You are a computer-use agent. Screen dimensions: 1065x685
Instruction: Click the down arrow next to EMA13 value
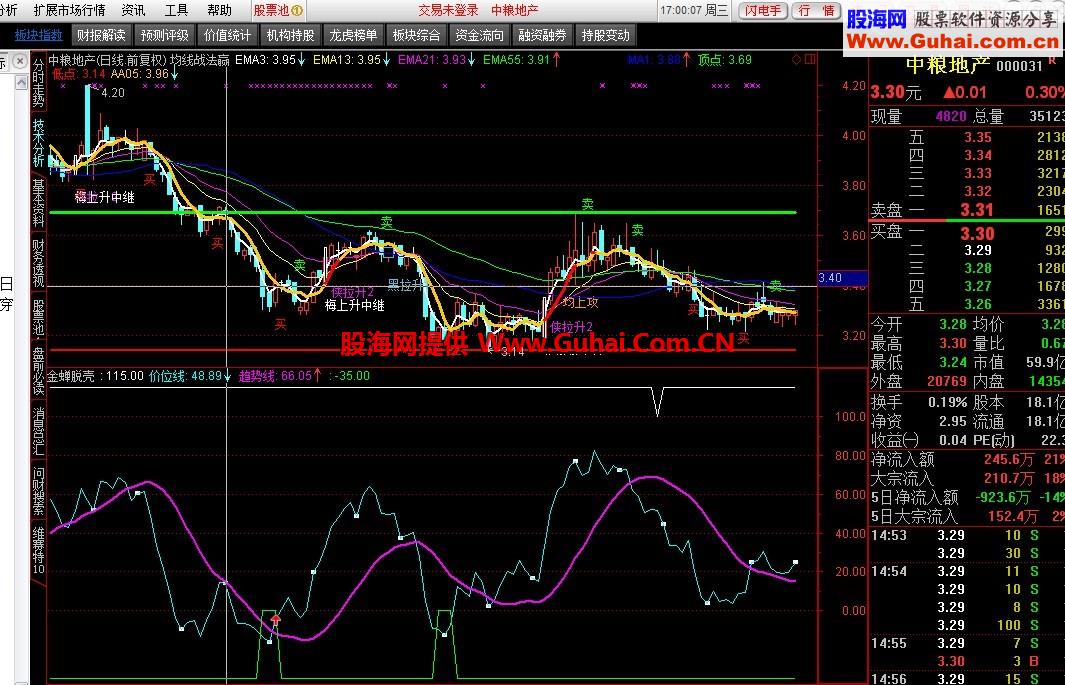click(386, 60)
